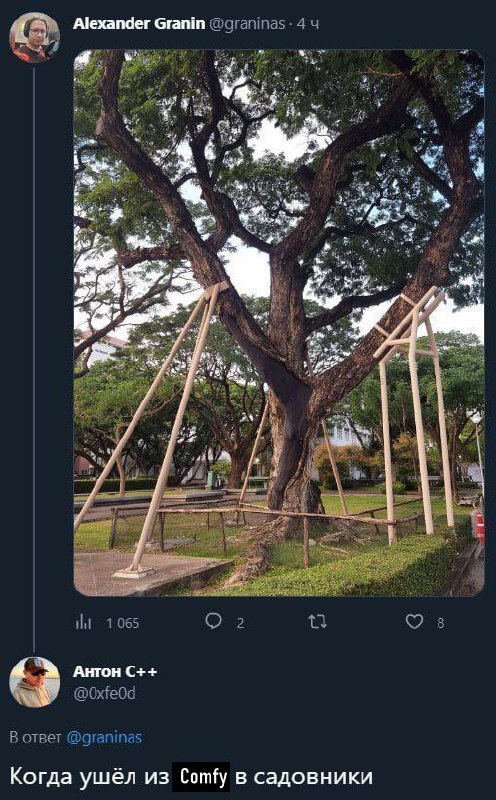Enlarge the propped-up tree photo
This screenshot has height=800, width=496.
coord(279,323)
